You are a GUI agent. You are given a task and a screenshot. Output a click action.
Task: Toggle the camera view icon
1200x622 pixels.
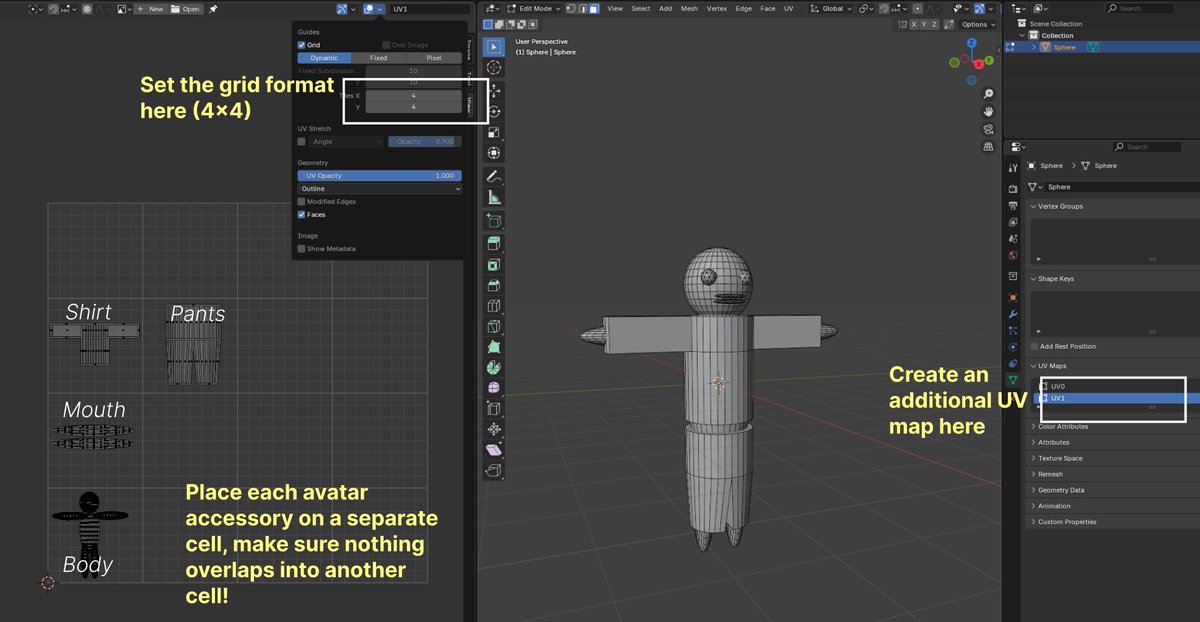(988, 129)
